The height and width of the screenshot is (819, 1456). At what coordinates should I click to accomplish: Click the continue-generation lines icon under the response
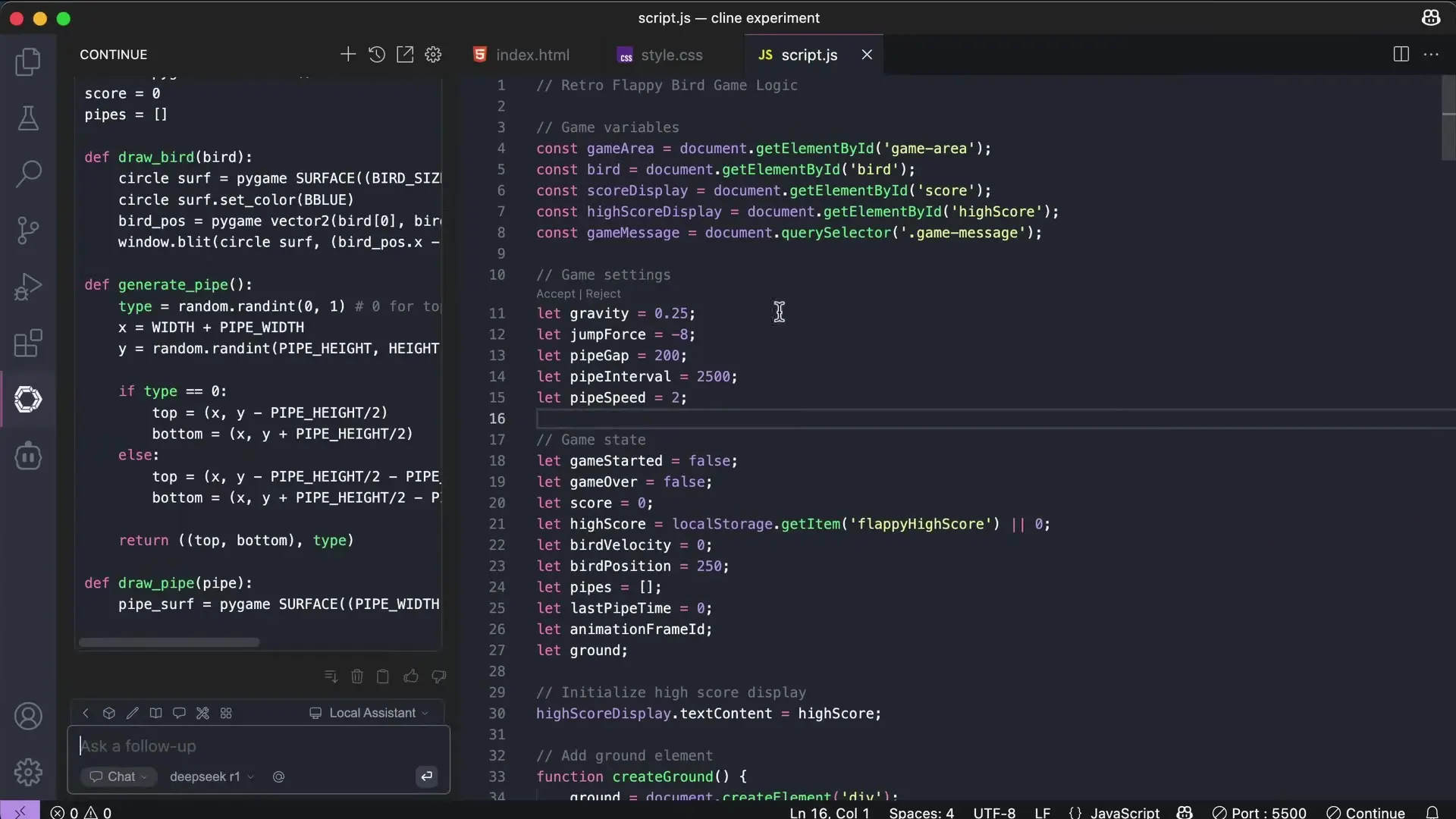(331, 676)
